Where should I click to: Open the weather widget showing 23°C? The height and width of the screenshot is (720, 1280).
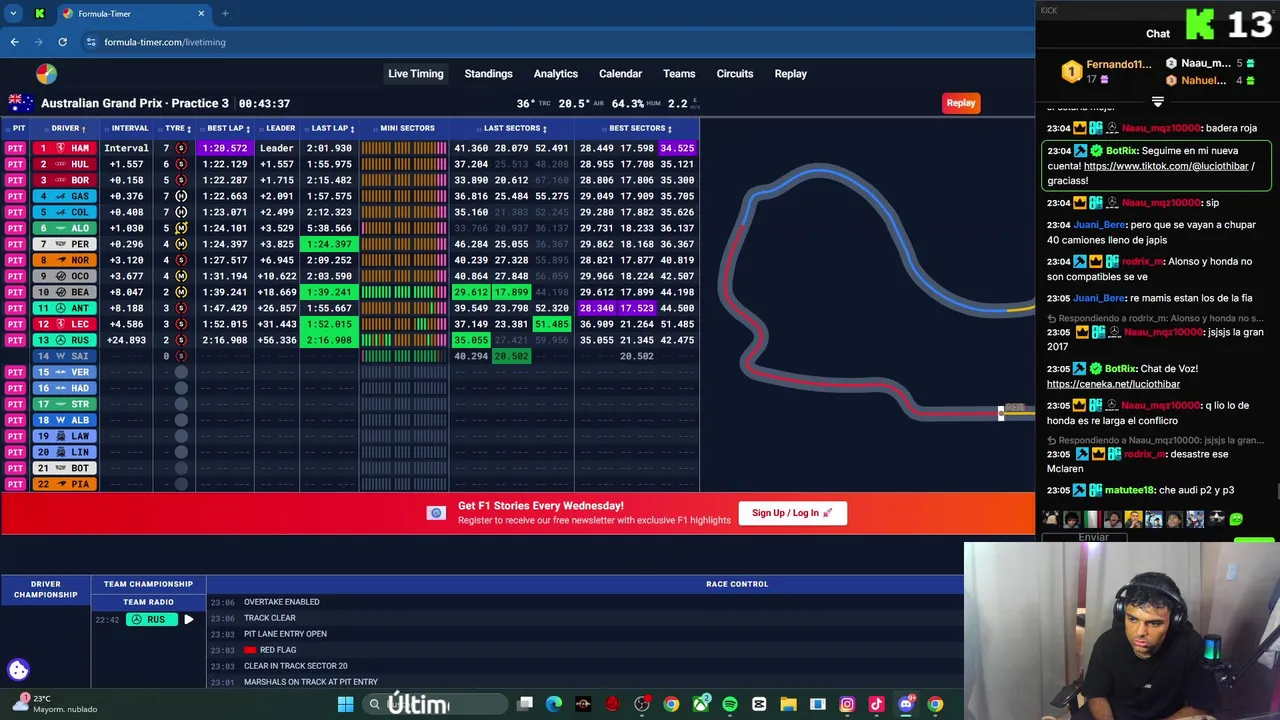(x=55, y=704)
